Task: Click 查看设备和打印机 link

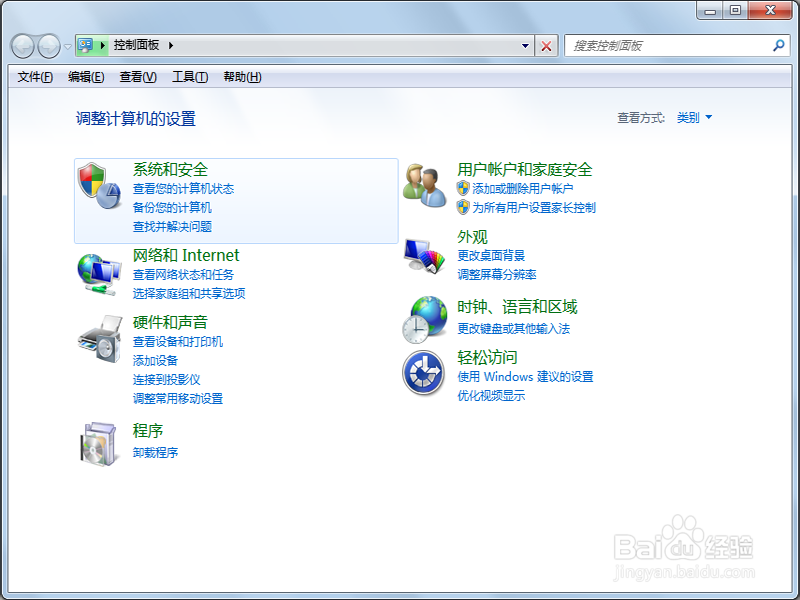Action: point(178,342)
